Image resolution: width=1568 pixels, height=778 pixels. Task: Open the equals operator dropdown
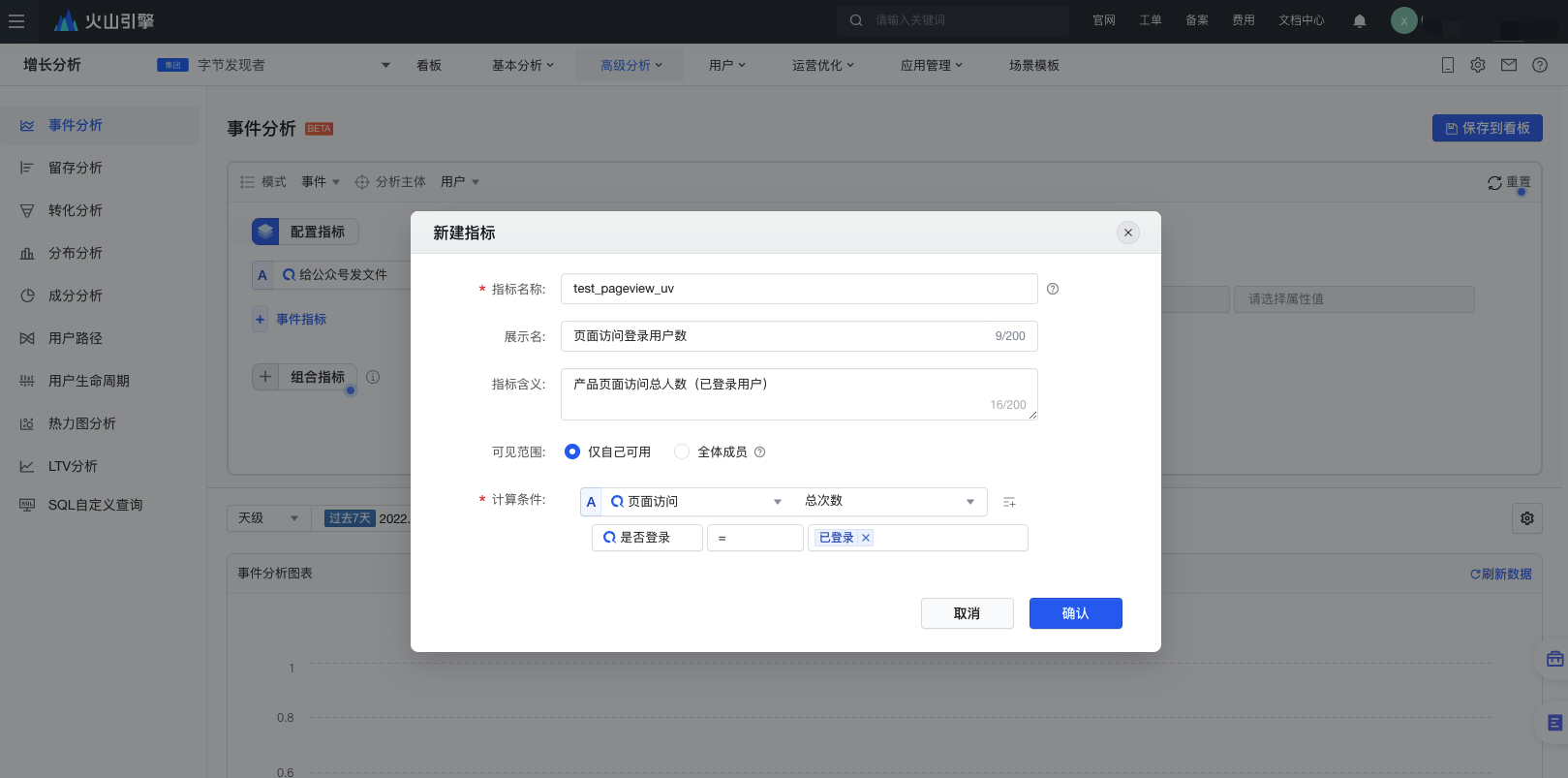[x=755, y=538]
